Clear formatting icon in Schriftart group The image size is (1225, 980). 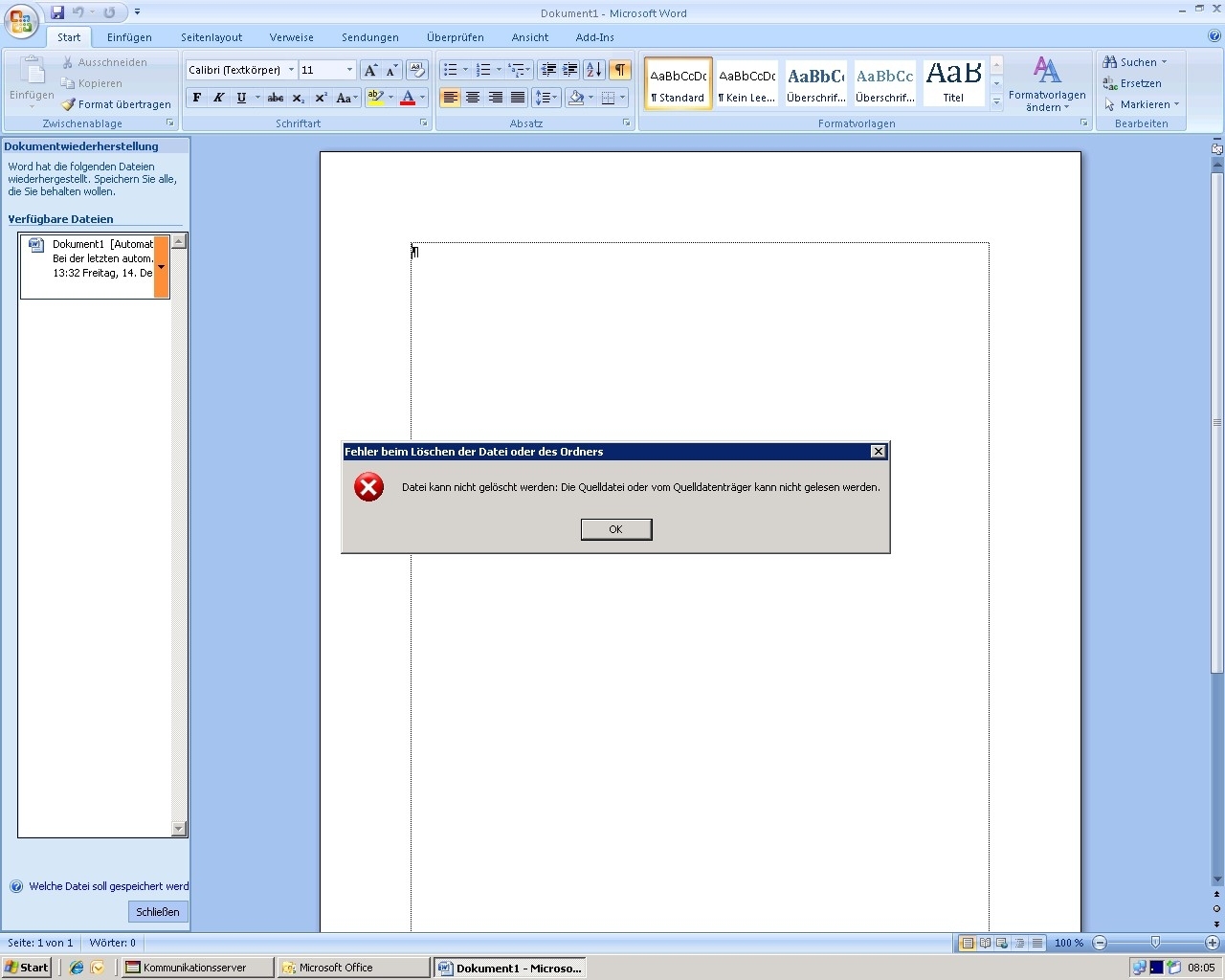(x=416, y=70)
